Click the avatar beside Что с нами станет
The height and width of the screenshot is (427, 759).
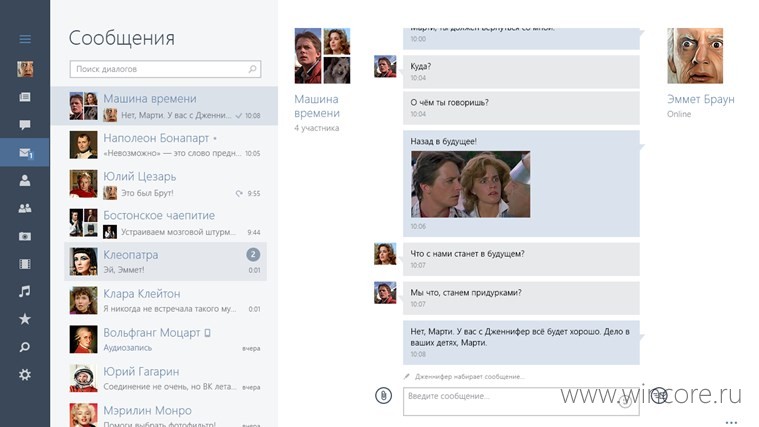pos(385,254)
